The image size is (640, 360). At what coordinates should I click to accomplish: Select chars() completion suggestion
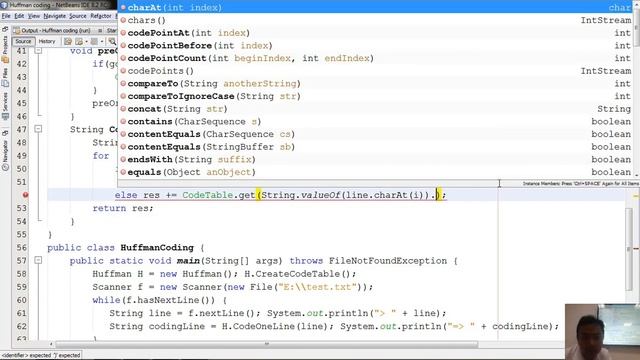tap(376, 20)
